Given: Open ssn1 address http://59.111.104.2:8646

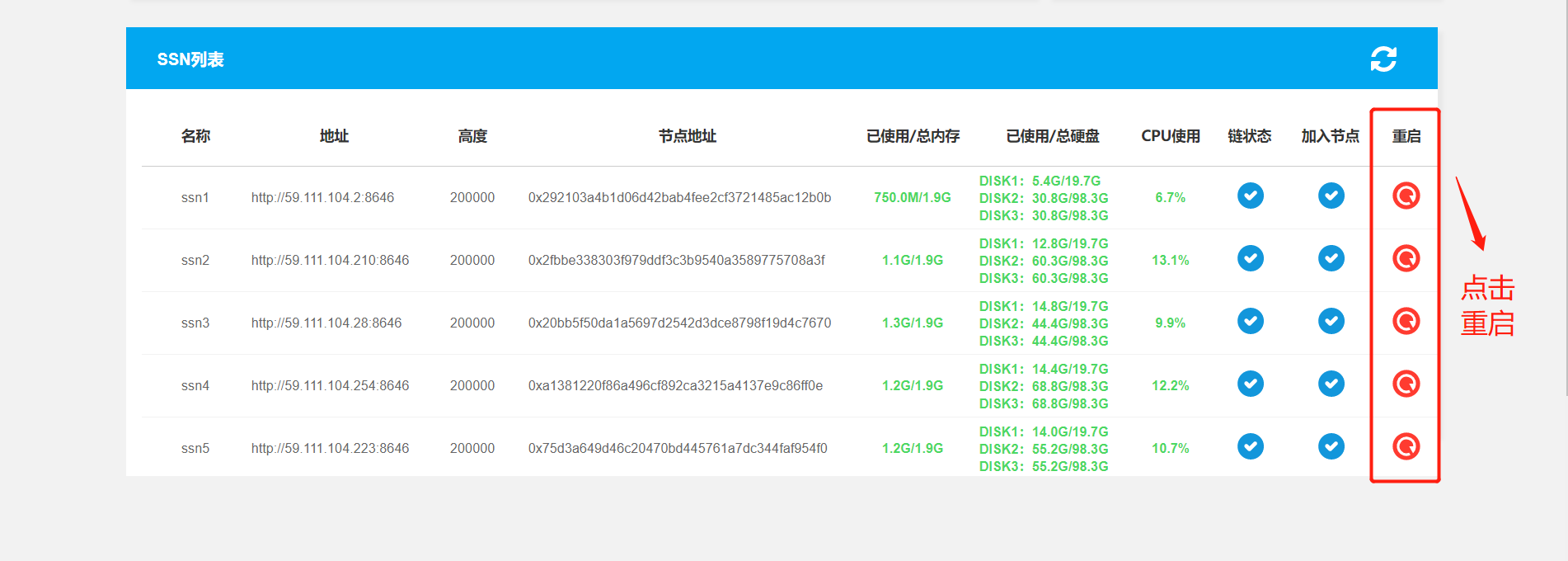Looking at the screenshot, I should pyautogui.click(x=322, y=198).
